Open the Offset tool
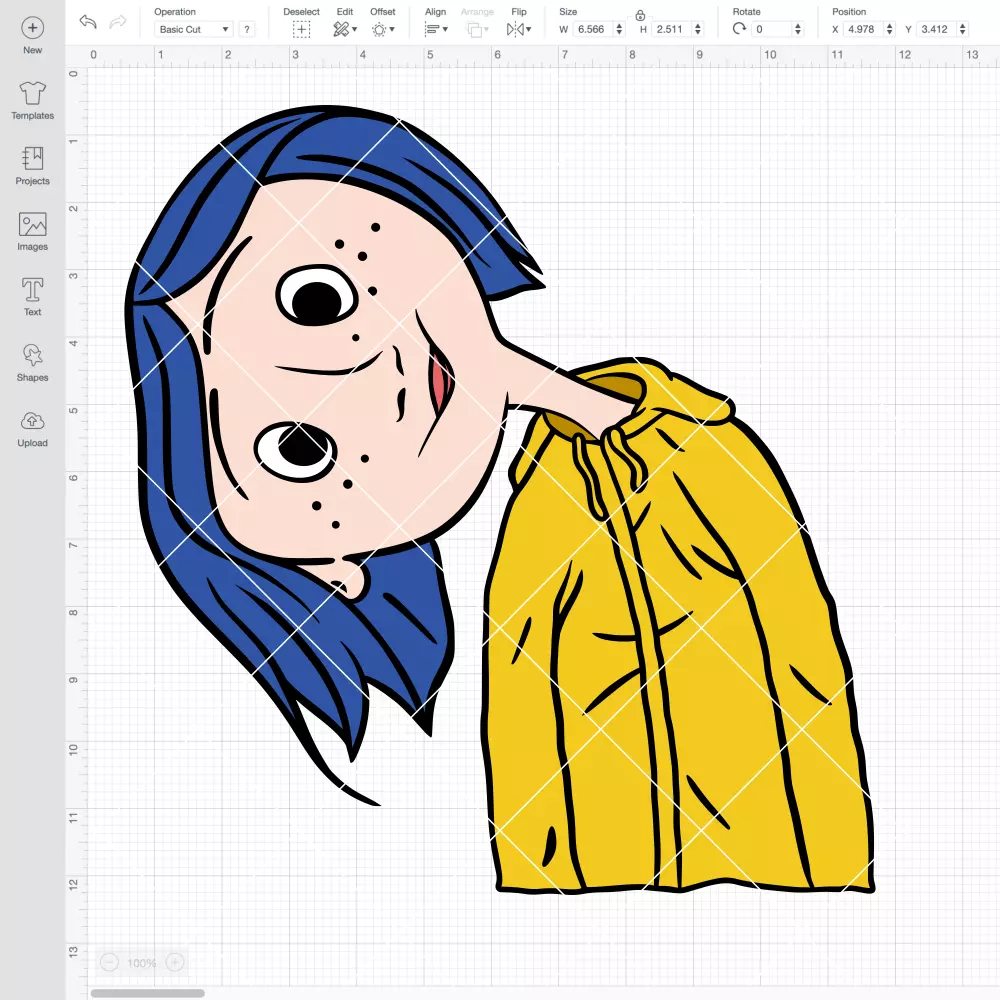Viewport: 1000px width, 1000px height. point(383,29)
